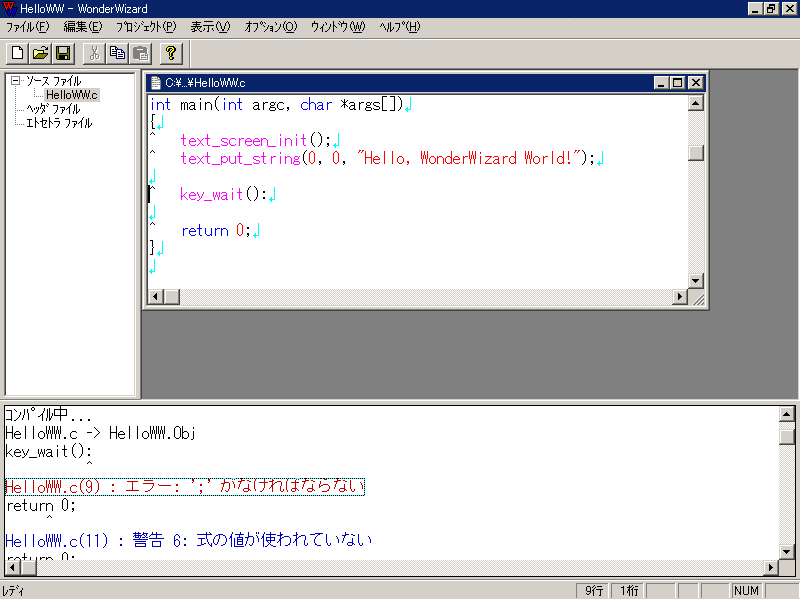Open a file with the folder toolbar icon
Image resolution: width=800 pixels, height=600 pixels.
(40, 53)
